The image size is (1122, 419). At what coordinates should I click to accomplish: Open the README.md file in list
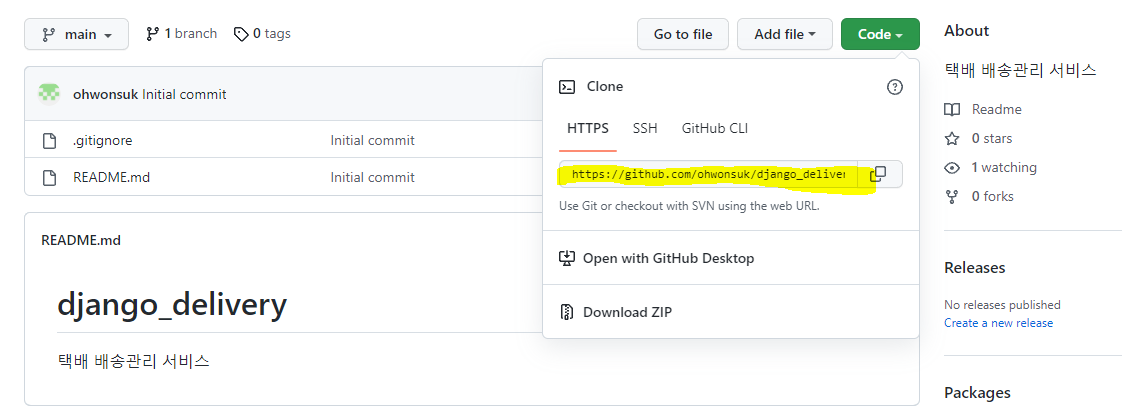pos(111,177)
